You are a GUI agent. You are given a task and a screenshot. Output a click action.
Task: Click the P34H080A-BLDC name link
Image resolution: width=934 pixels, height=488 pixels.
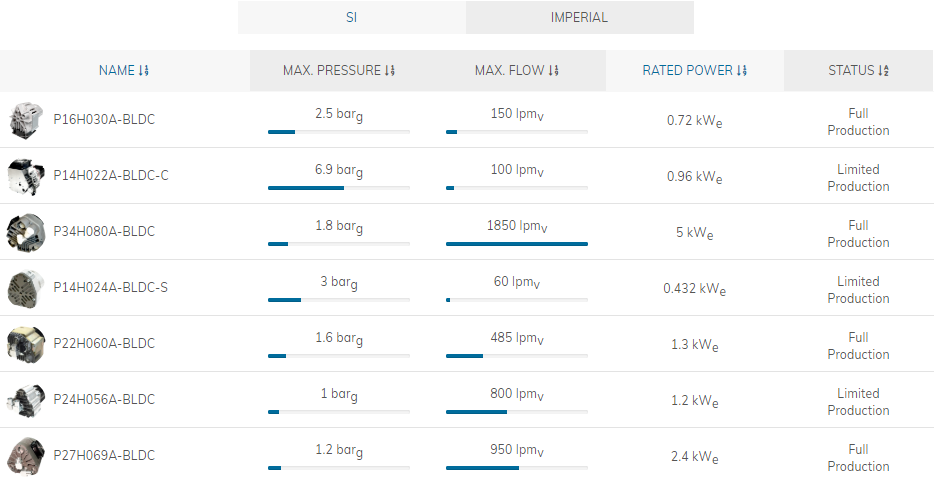coord(104,231)
